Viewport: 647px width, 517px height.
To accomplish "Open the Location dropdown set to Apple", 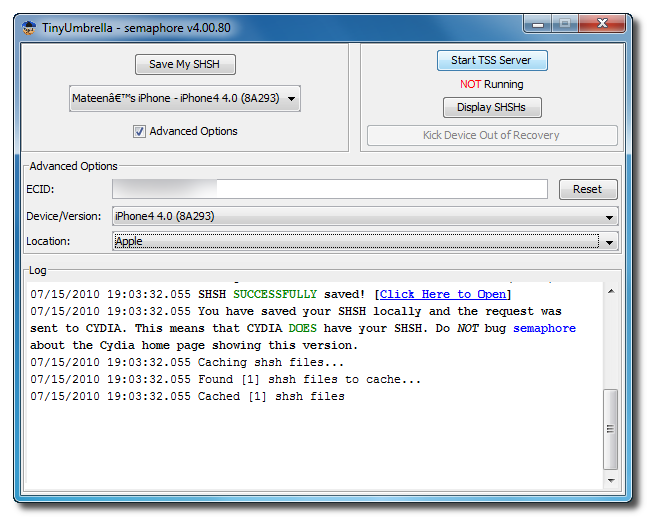I will (365, 241).
